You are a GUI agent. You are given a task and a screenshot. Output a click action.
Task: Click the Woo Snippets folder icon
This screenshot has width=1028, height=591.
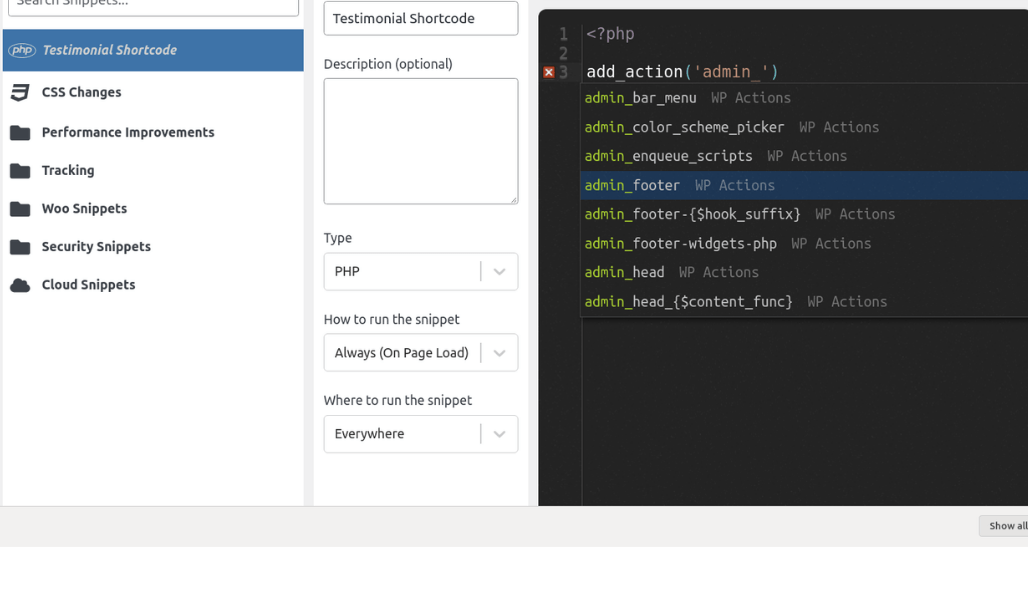[20, 208]
